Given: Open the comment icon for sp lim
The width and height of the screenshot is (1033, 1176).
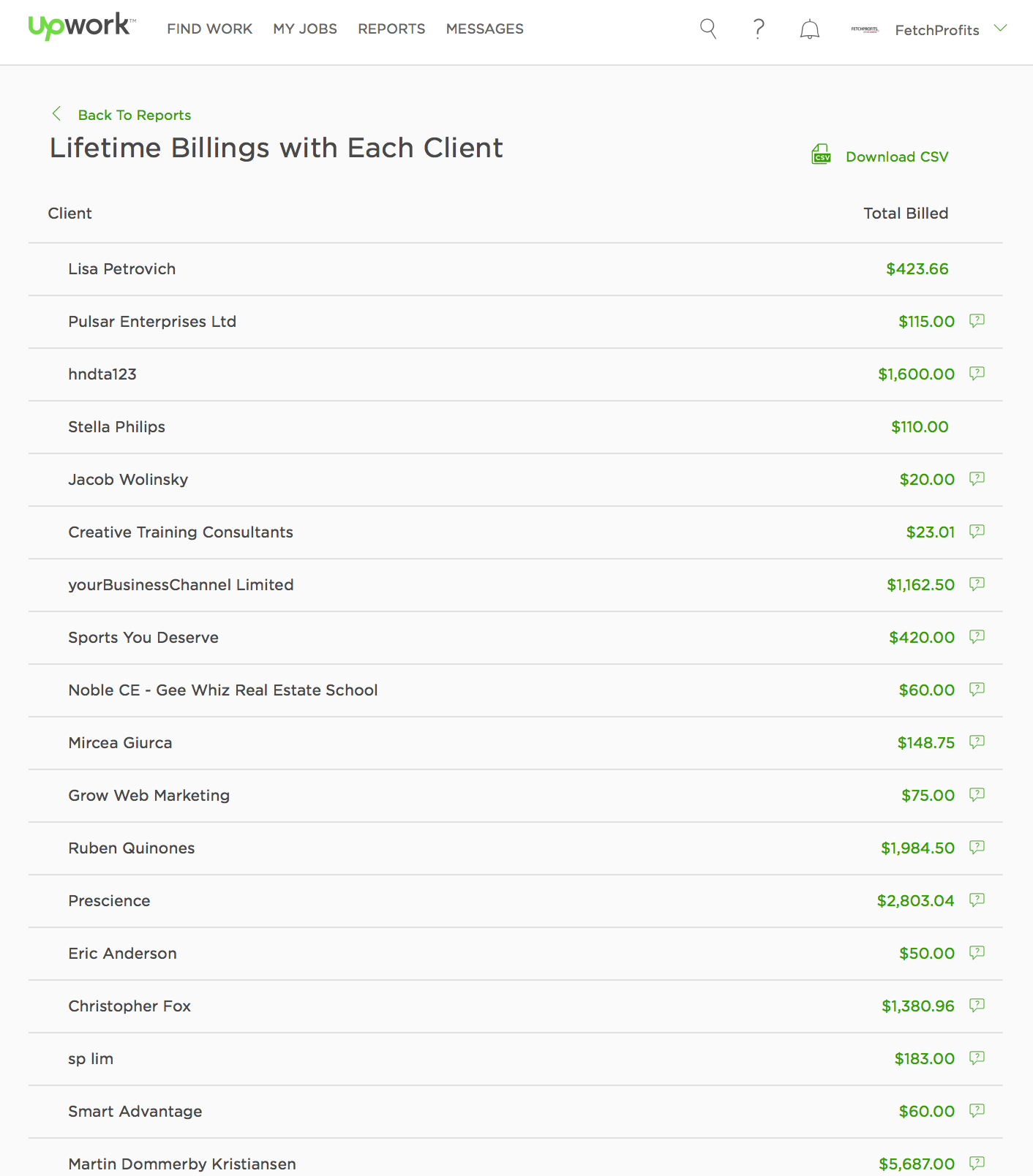Looking at the screenshot, I should tap(977, 1058).
